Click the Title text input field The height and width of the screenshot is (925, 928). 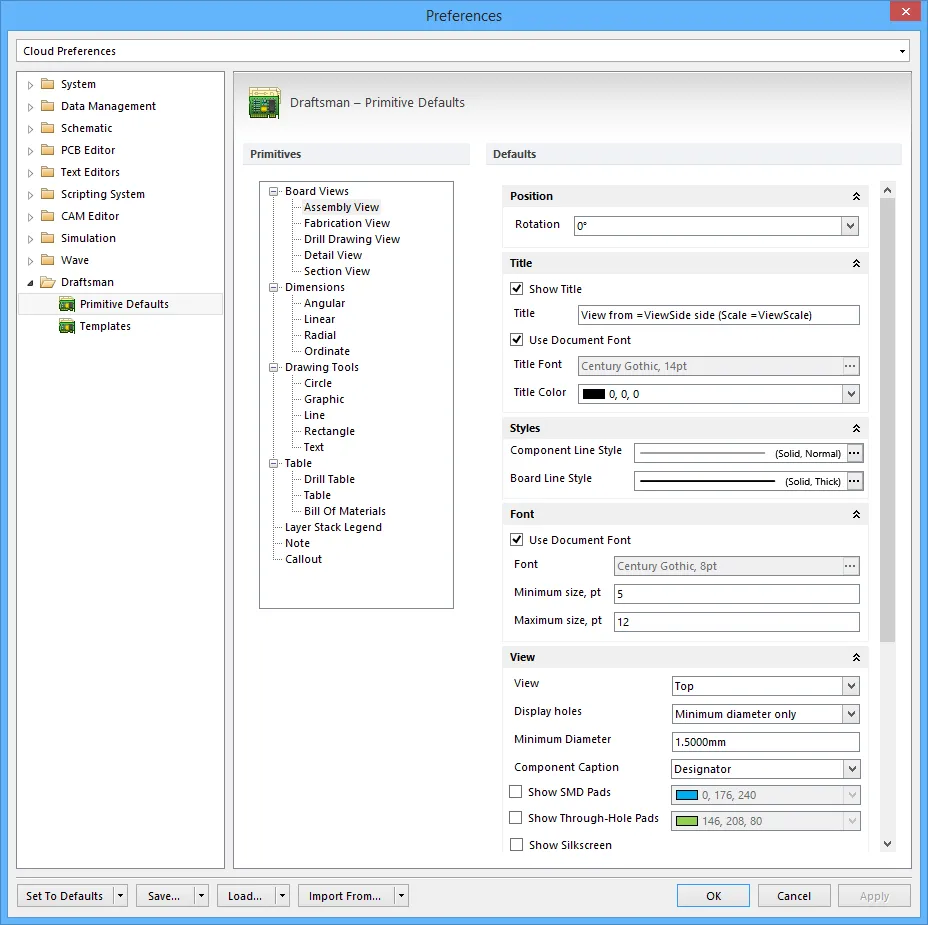(718, 315)
